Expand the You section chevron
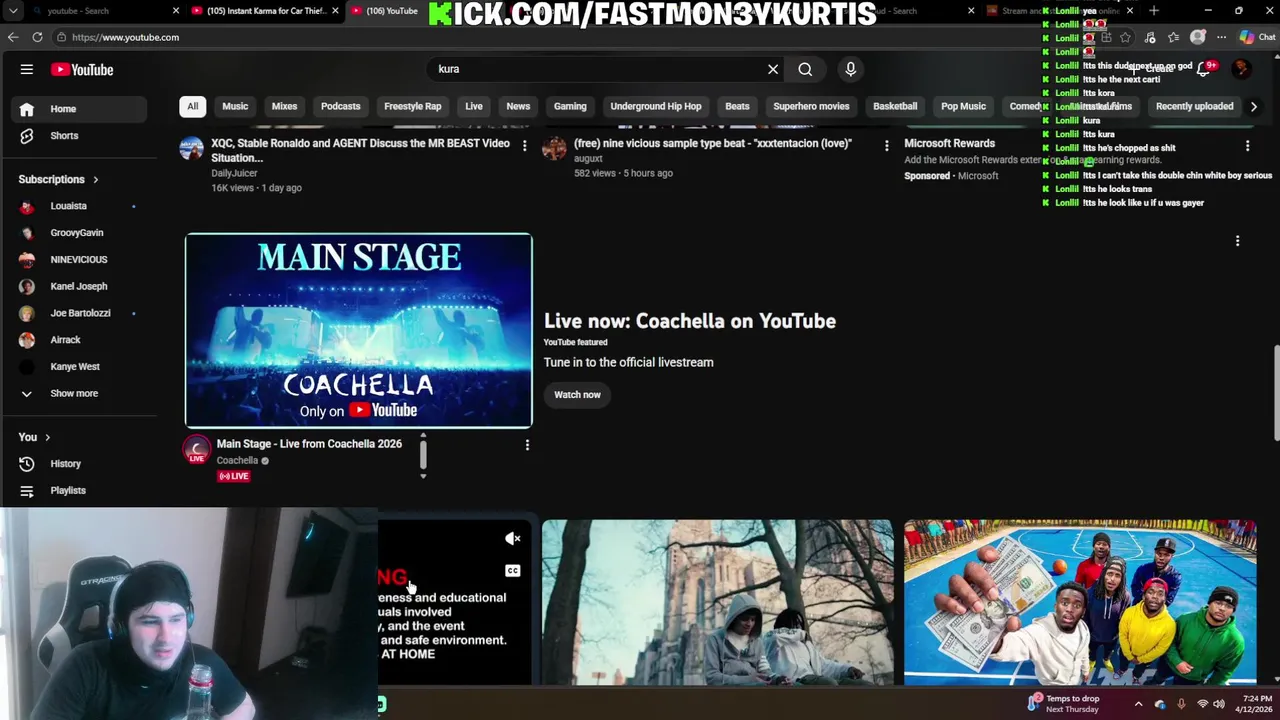The width and height of the screenshot is (1280, 720). pos(47,438)
